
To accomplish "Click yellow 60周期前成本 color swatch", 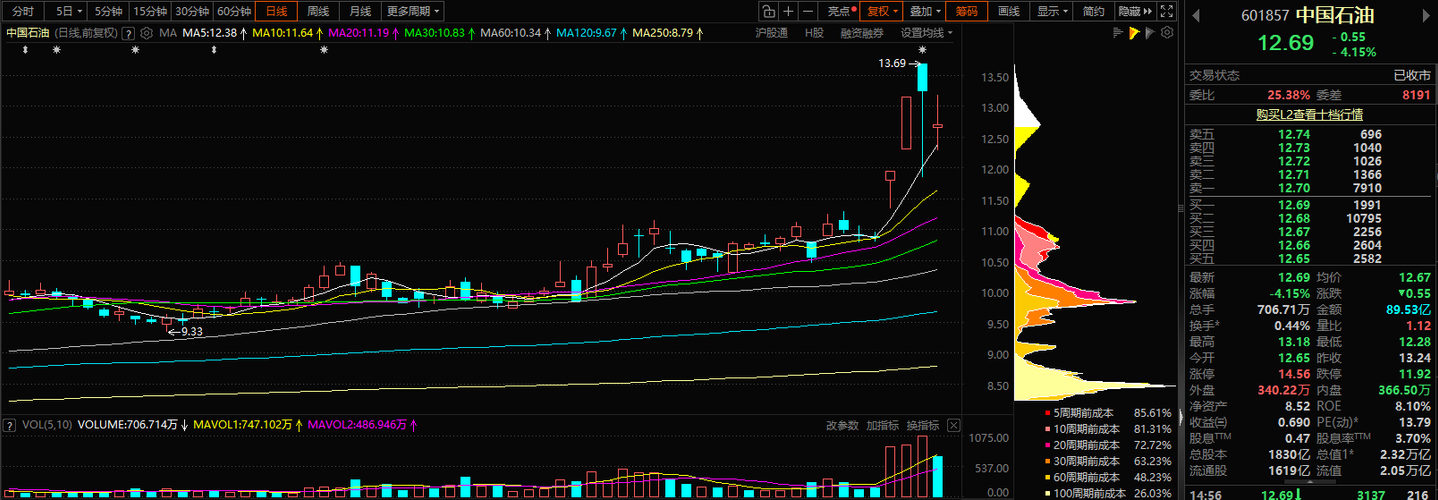I will pyautogui.click(x=1048, y=477).
